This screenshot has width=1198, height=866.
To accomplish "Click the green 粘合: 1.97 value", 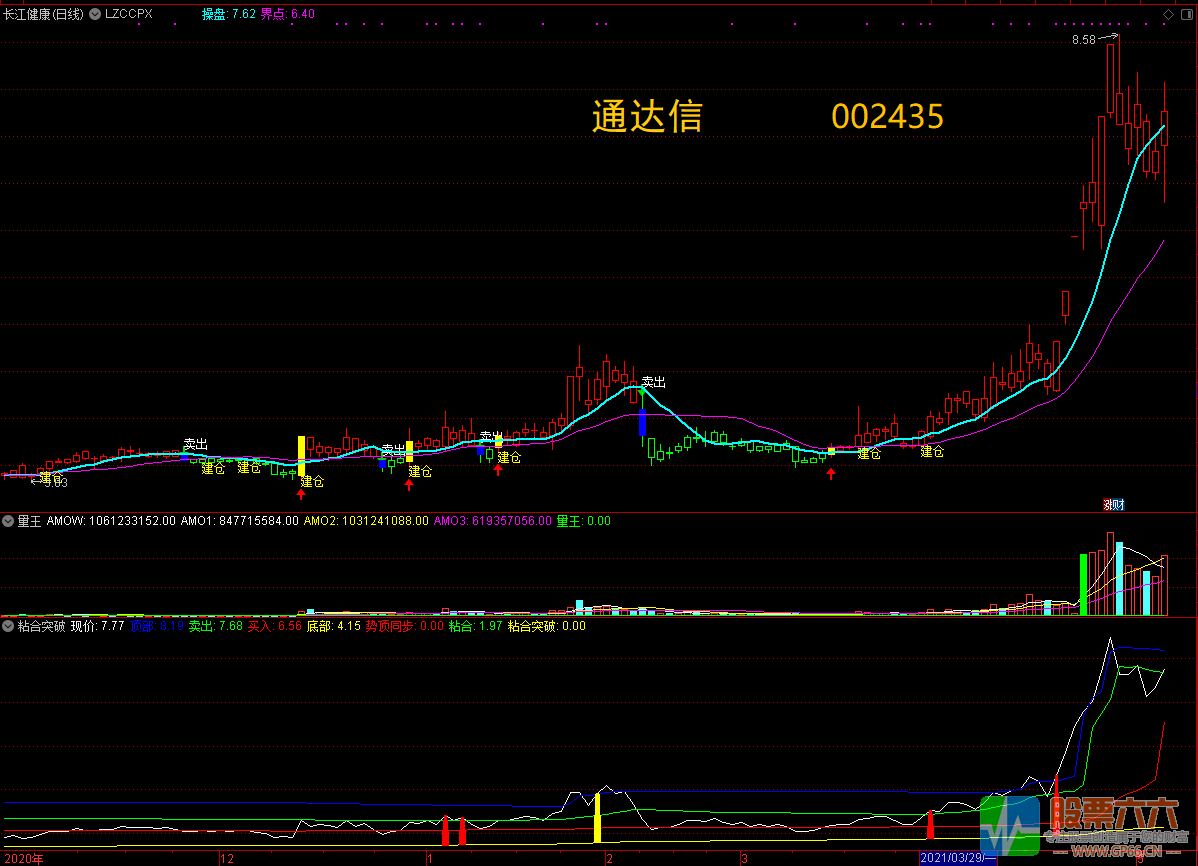I will click(475, 626).
